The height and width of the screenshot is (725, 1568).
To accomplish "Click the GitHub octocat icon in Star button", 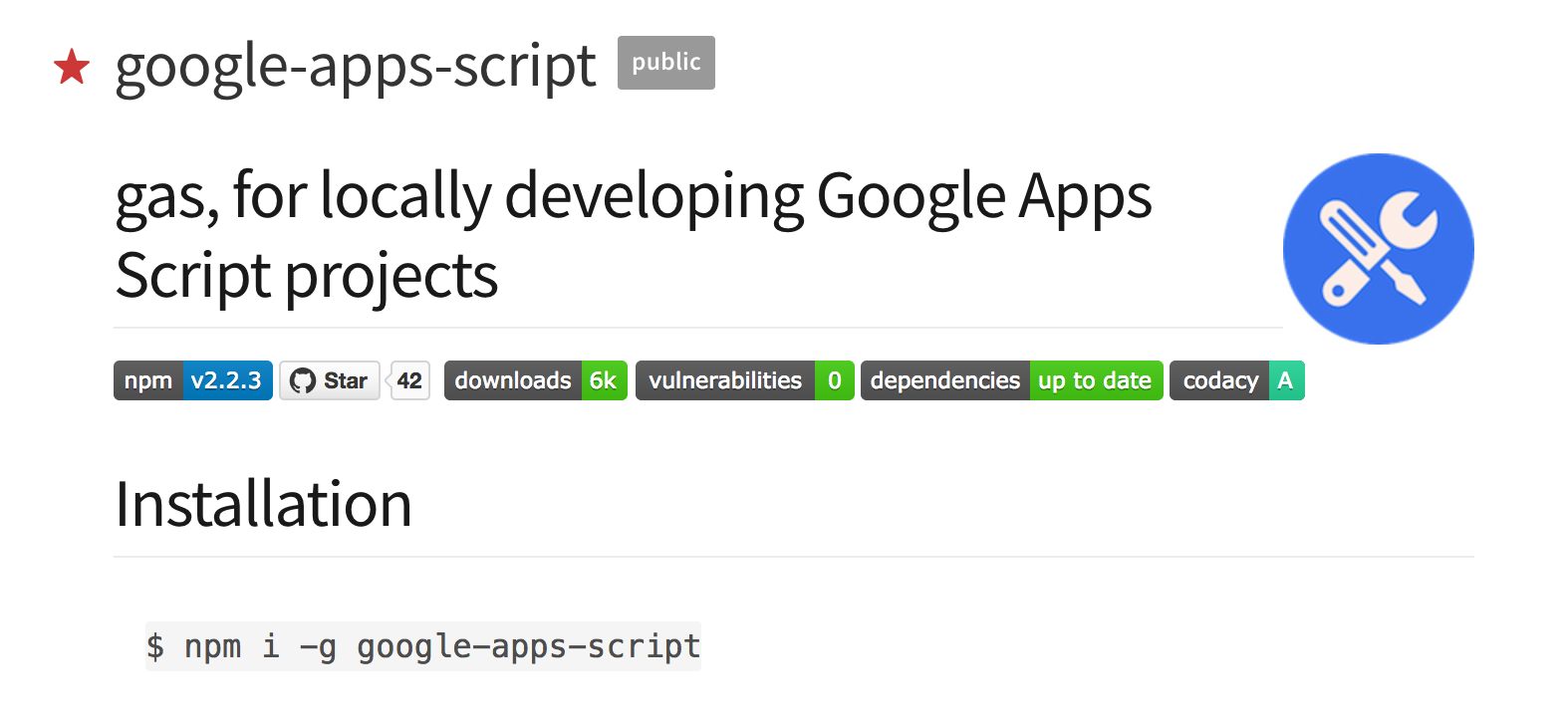I will [x=302, y=380].
